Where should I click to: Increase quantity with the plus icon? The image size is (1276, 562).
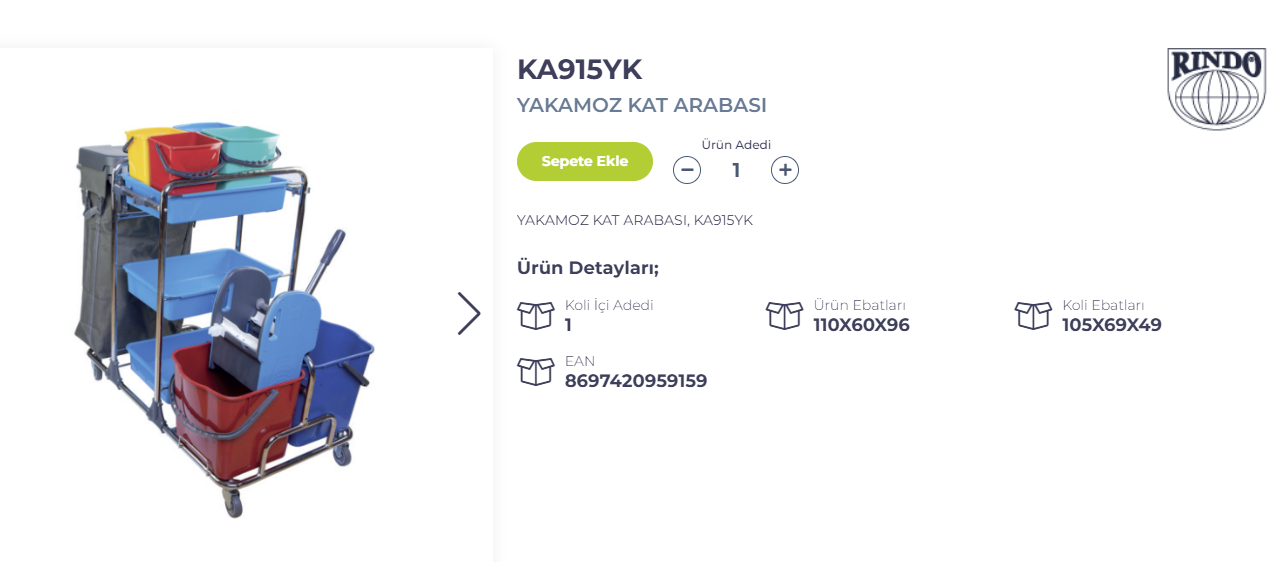click(x=785, y=170)
